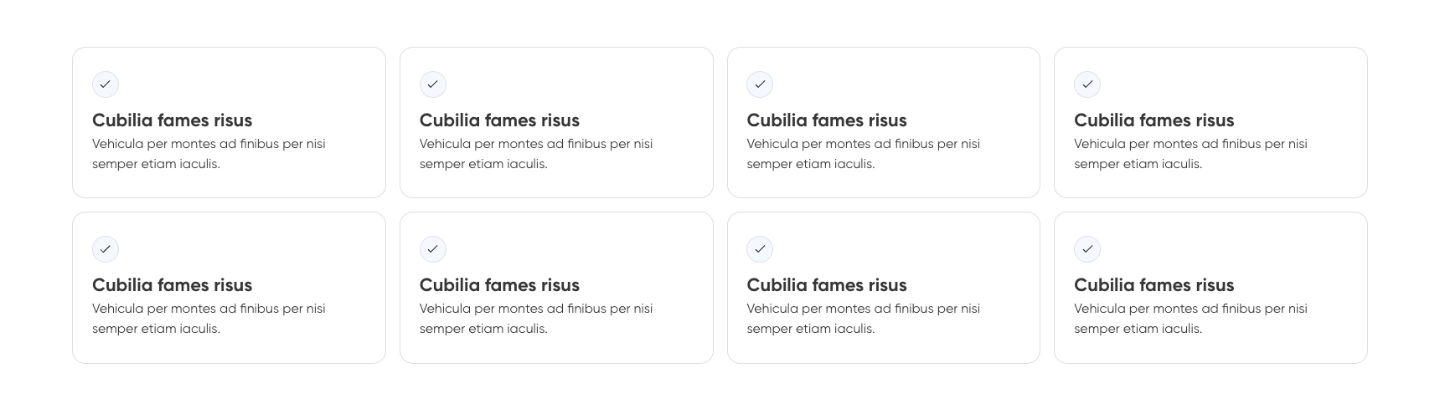Select the "Cubilia fames risus" title in the top-left card
The width and height of the screenshot is (1440, 409).
[x=172, y=120]
